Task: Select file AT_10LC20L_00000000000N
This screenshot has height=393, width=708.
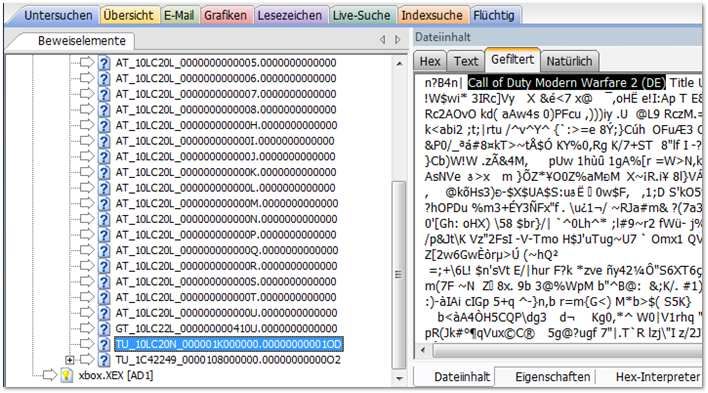Action: (x=226, y=219)
